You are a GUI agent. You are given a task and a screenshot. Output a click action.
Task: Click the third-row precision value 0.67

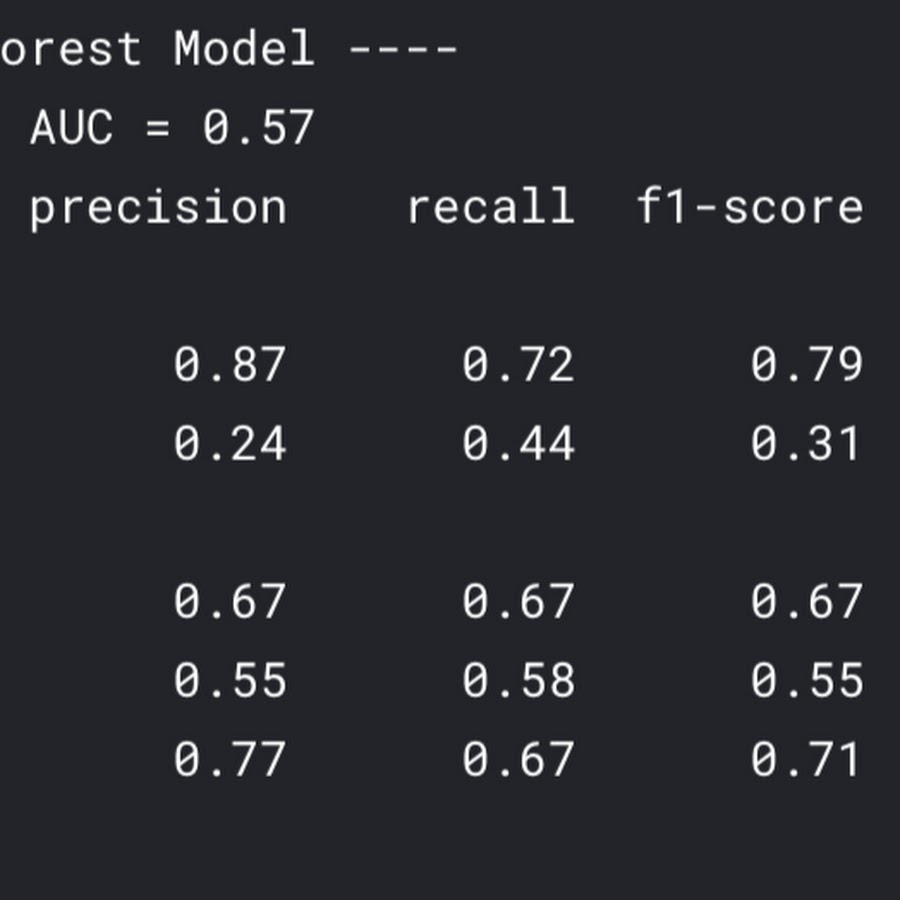point(230,601)
